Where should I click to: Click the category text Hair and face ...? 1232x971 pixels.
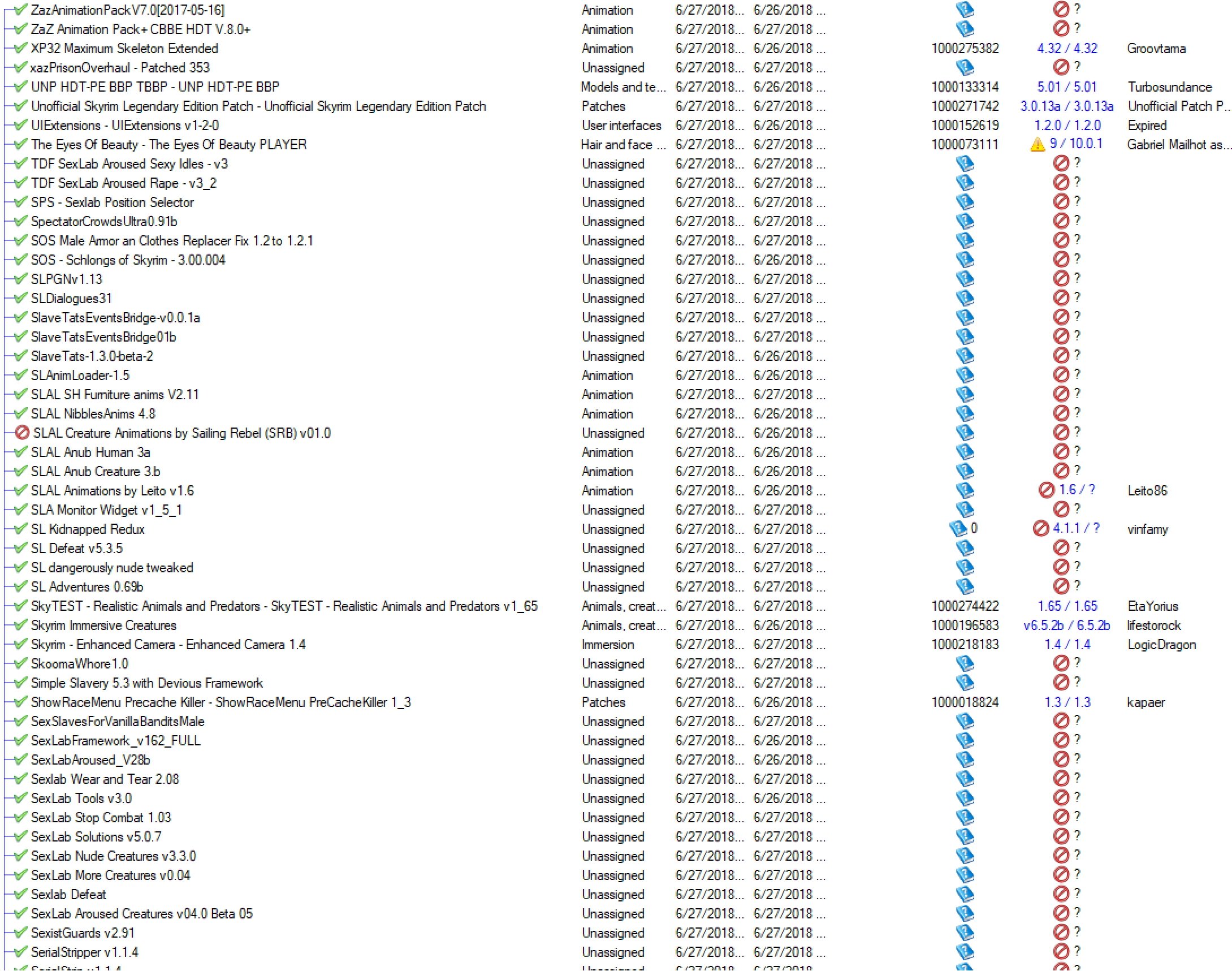pos(624,145)
